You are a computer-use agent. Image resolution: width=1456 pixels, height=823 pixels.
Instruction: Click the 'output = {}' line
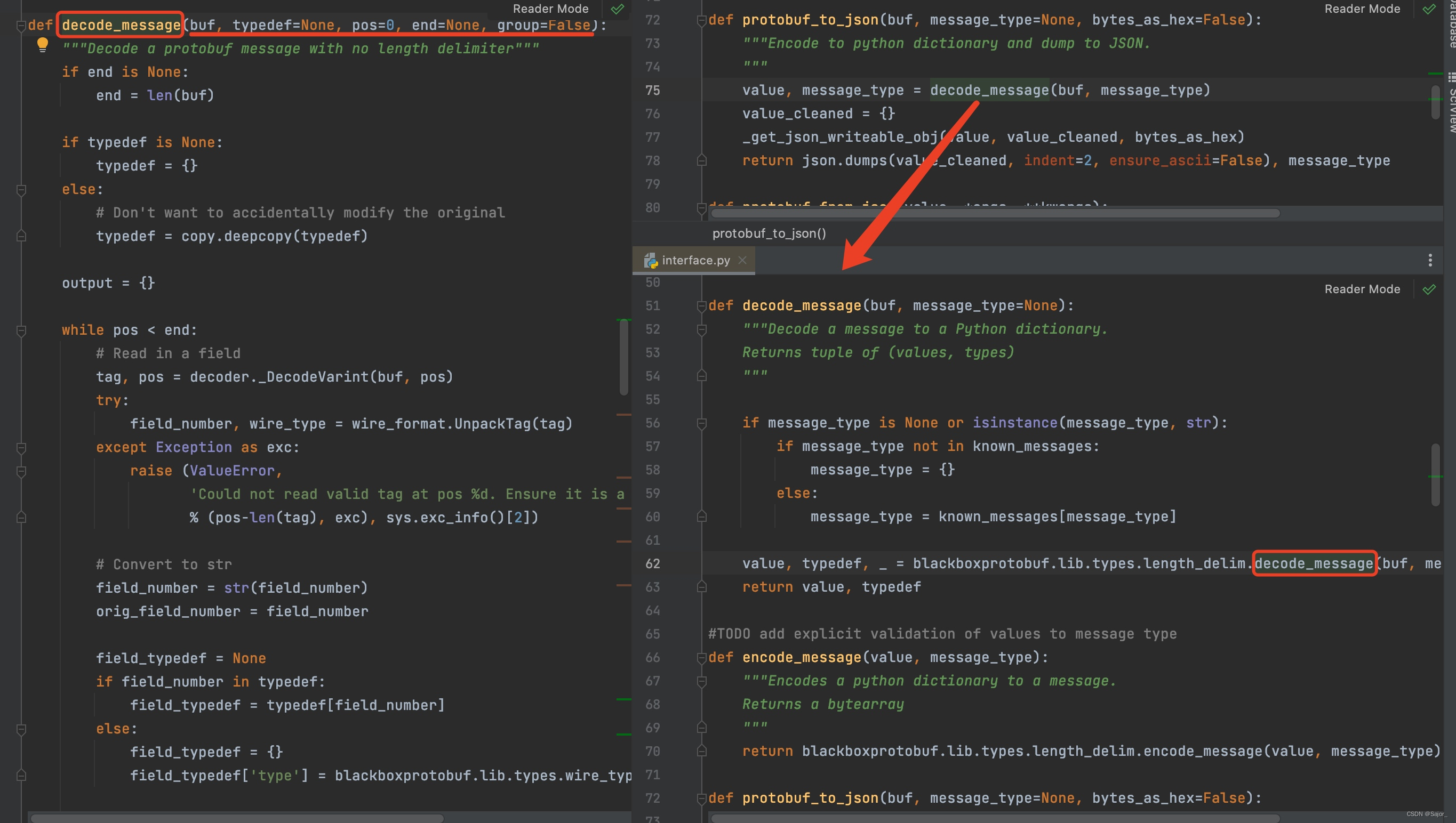coord(108,283)
